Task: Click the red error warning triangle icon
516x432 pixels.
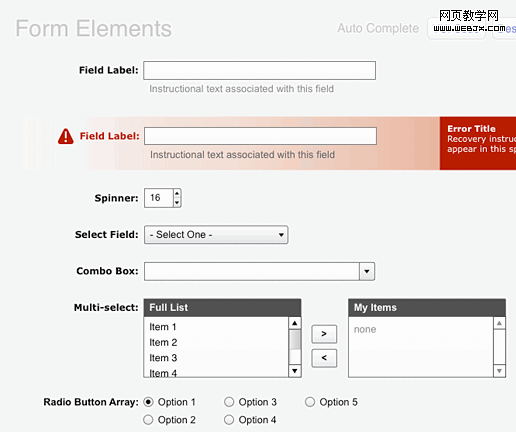Action: point(66,136)
